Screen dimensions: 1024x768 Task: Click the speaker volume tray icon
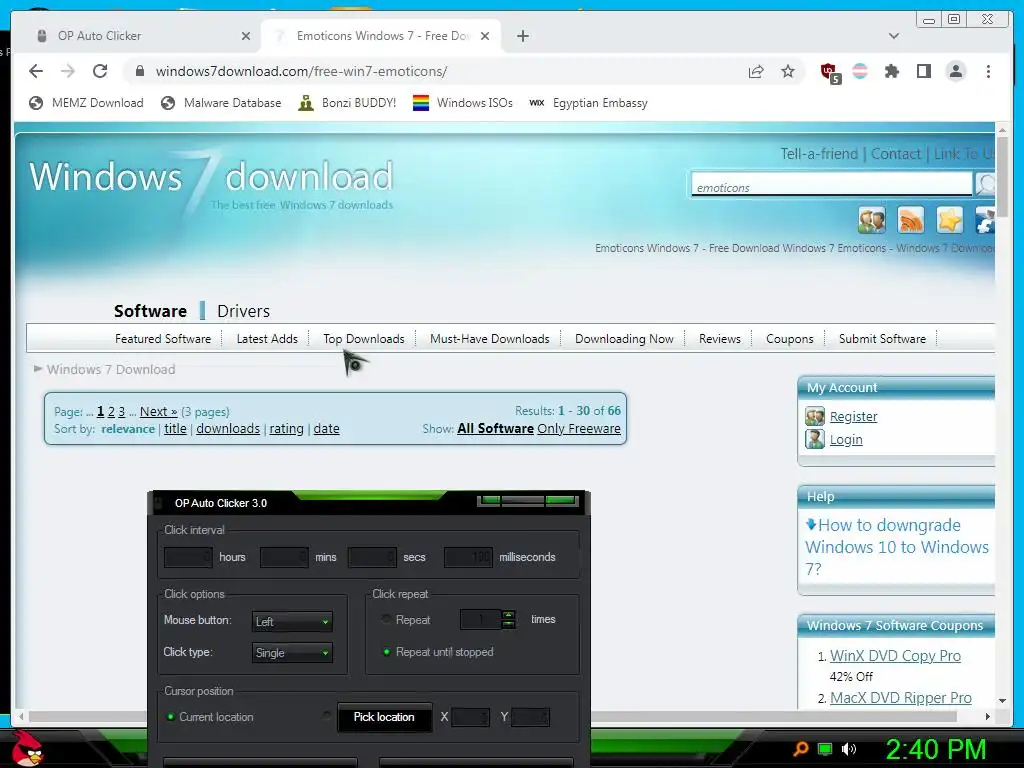[x=849, y=749]
